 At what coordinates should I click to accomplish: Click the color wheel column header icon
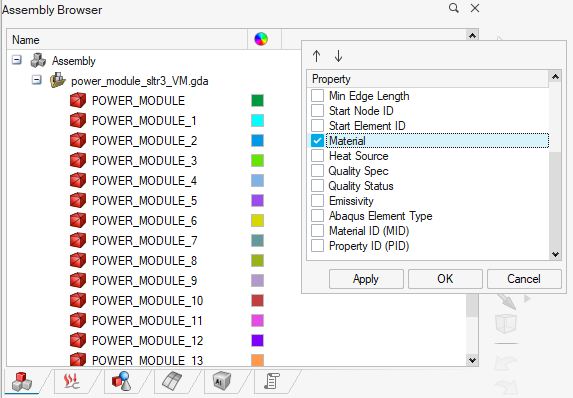pos(261,39)
